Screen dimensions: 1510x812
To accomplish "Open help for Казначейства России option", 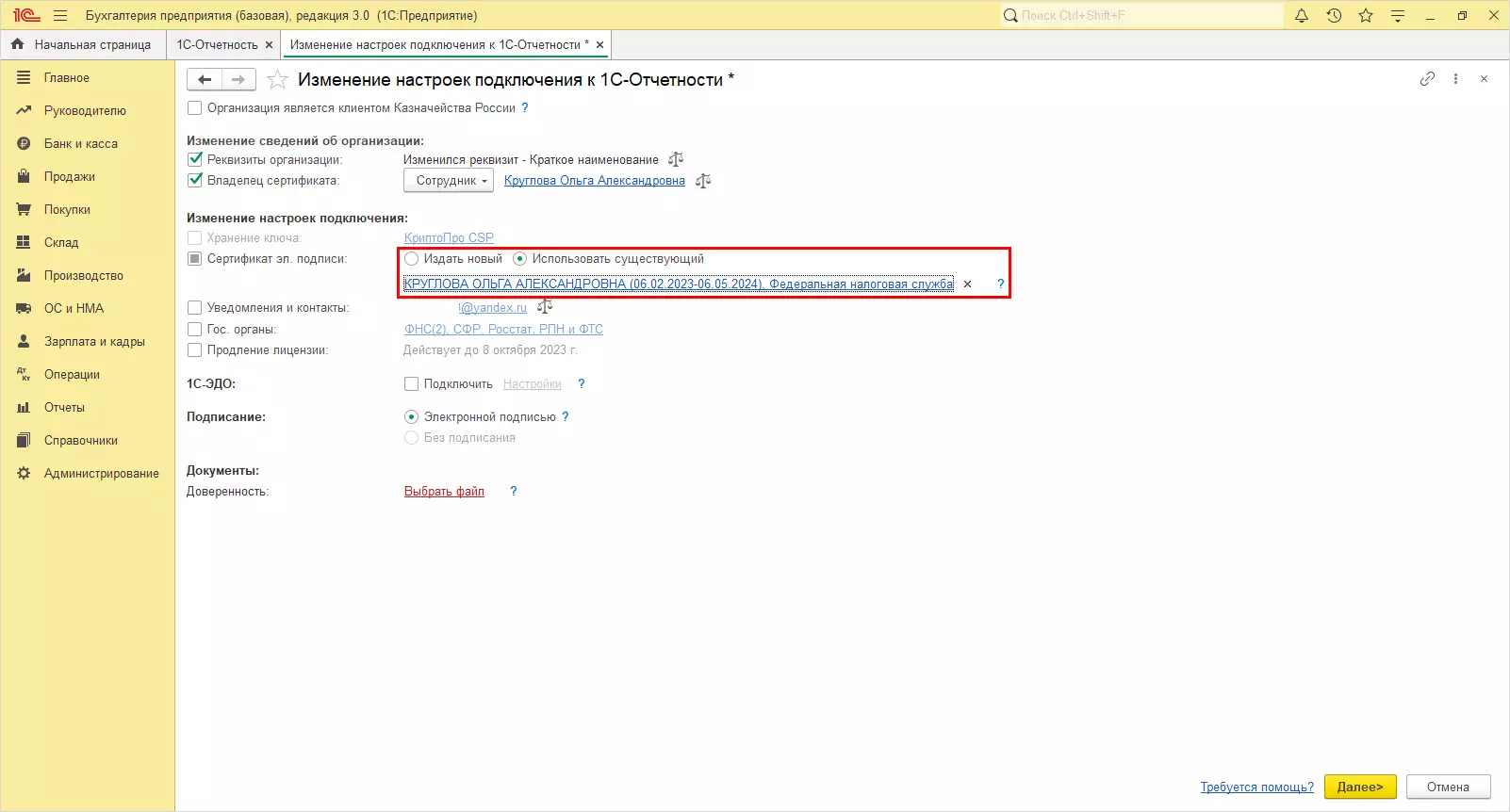I will tap(525, 108).
